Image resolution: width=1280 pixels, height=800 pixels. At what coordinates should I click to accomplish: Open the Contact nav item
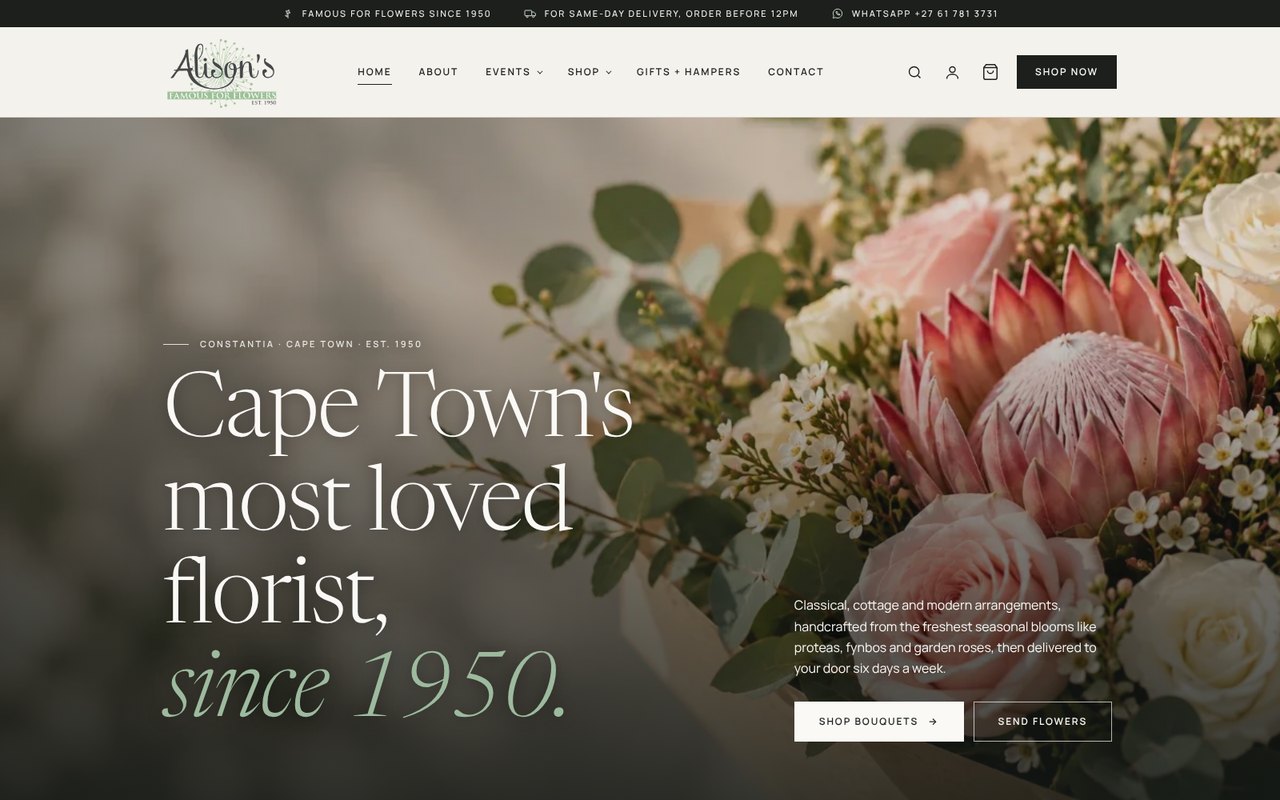[796, 72]
